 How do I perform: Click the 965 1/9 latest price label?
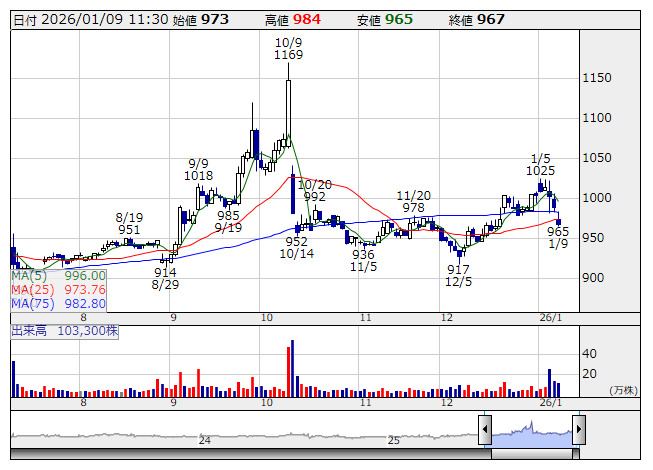coord(558,238)
